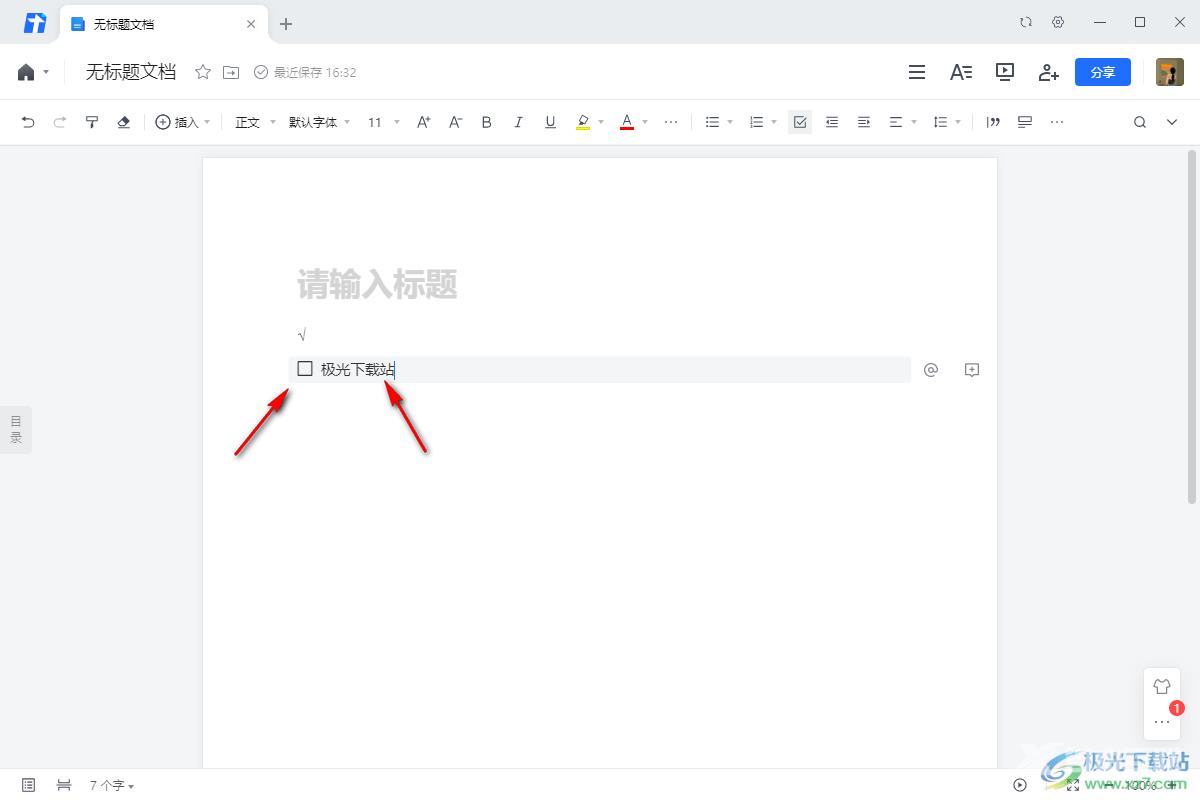Click the refresh icon in title bar
Screen dimensions: 1200x800
[1026, 22]
